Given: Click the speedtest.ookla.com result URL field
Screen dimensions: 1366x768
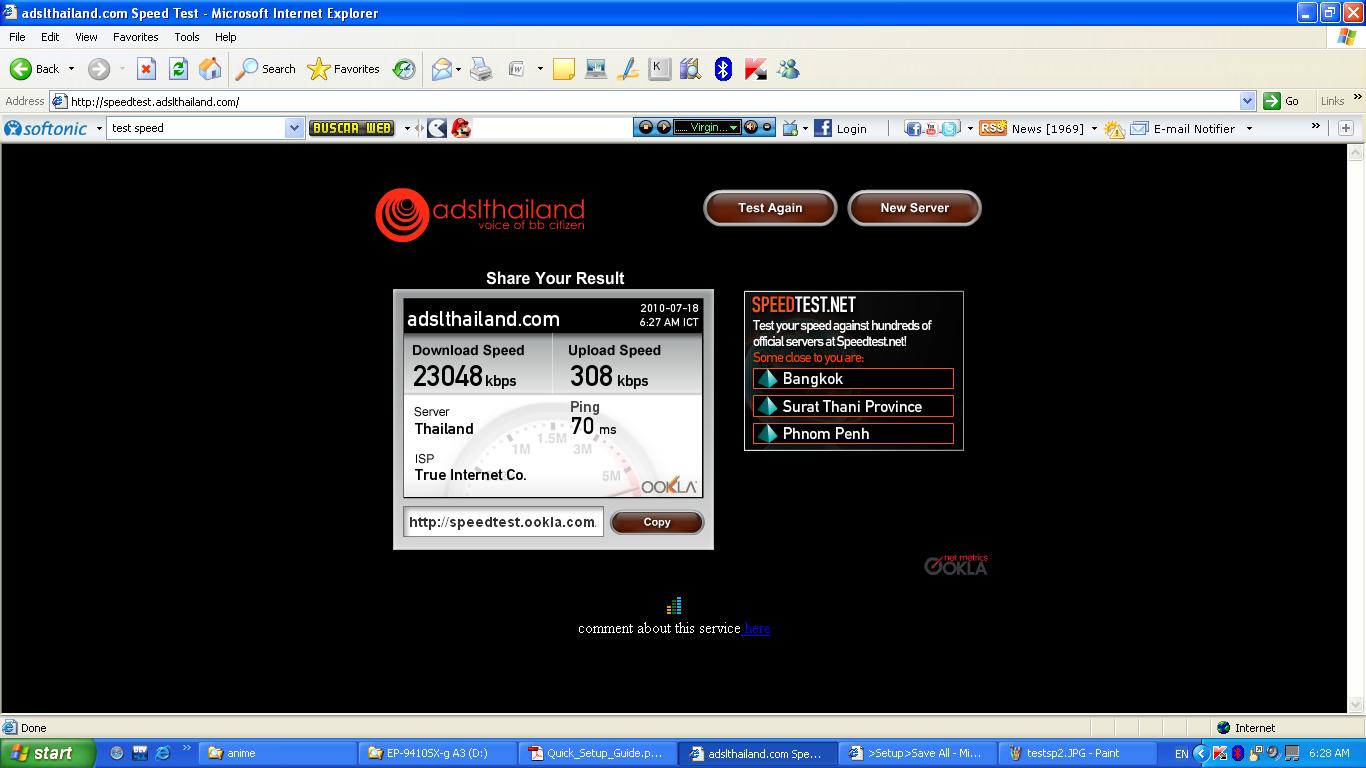Looking at the screenshot, I should [x=503, y=522].
